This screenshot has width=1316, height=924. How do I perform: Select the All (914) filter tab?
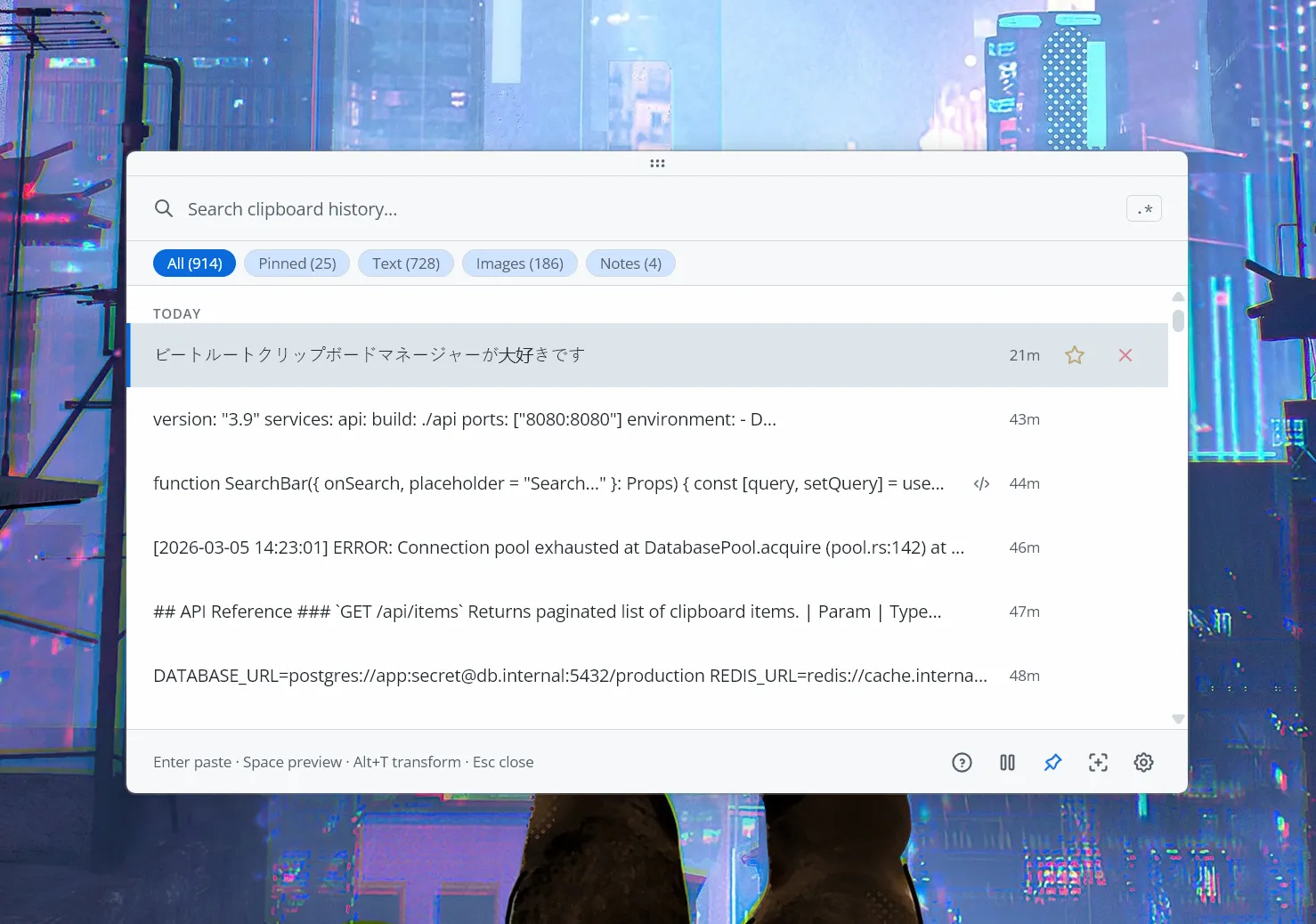[x=194, y=263]
